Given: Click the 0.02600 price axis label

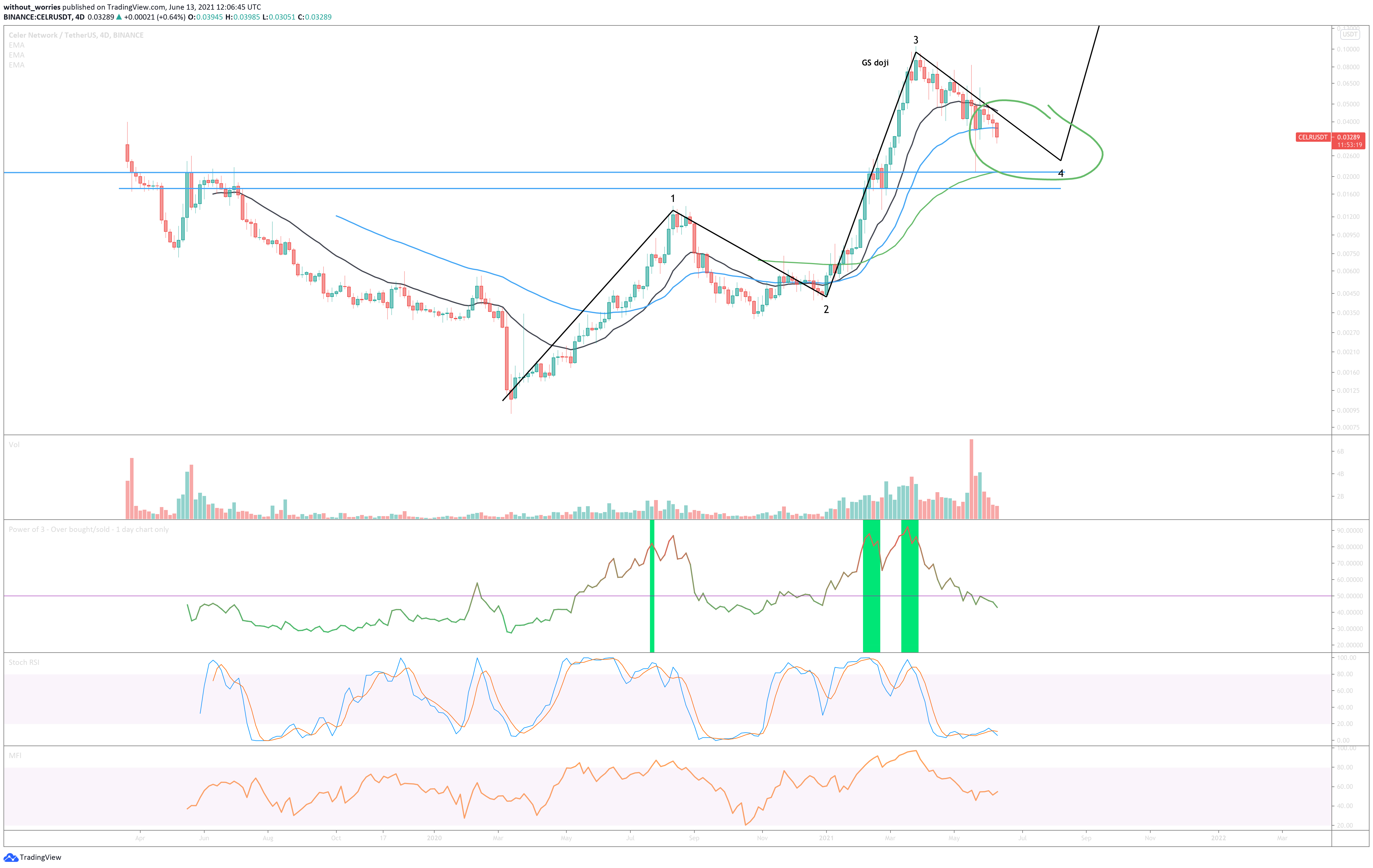Looking at the screenshot, I should point(1348,156).
